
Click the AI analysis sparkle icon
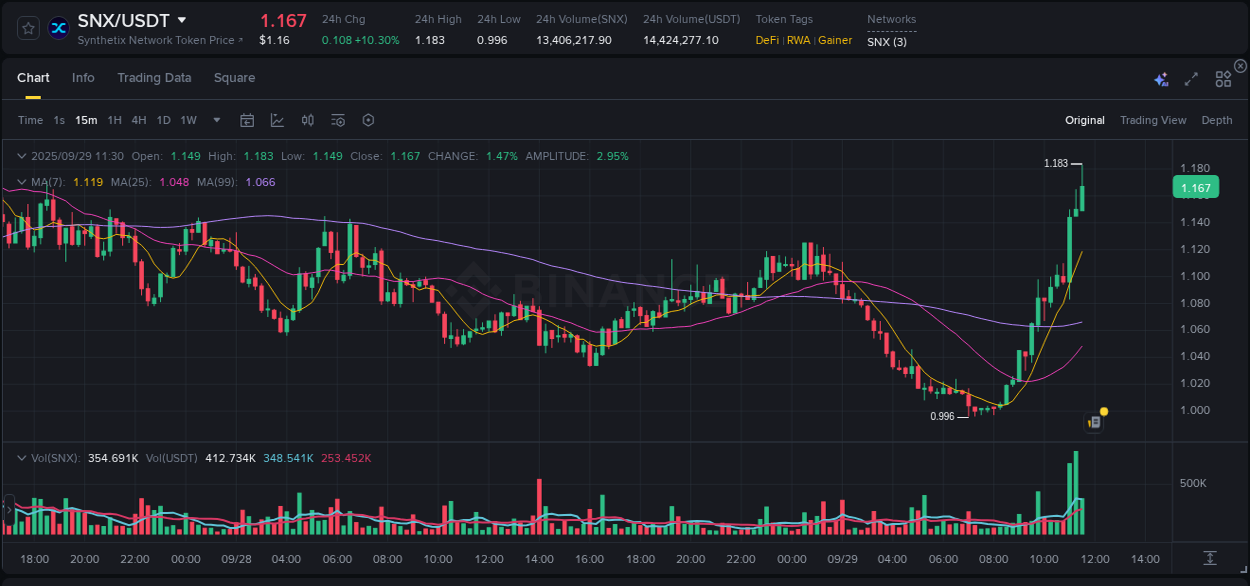[1161, 79]
